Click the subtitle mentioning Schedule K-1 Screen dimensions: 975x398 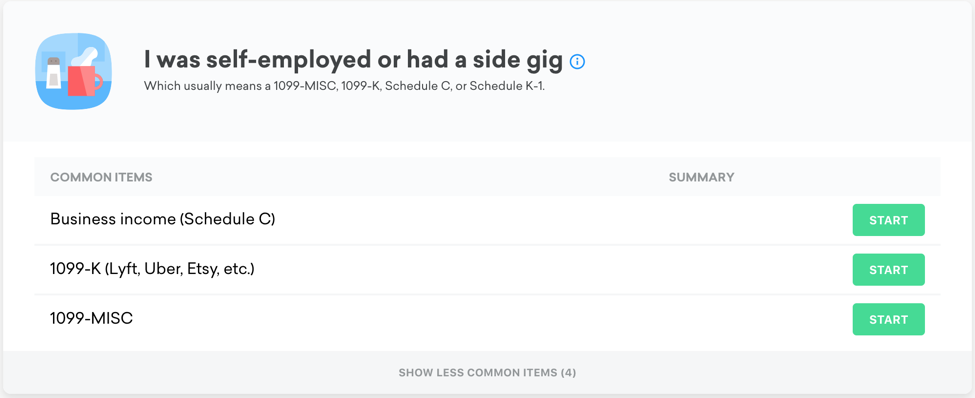(344, 86)
